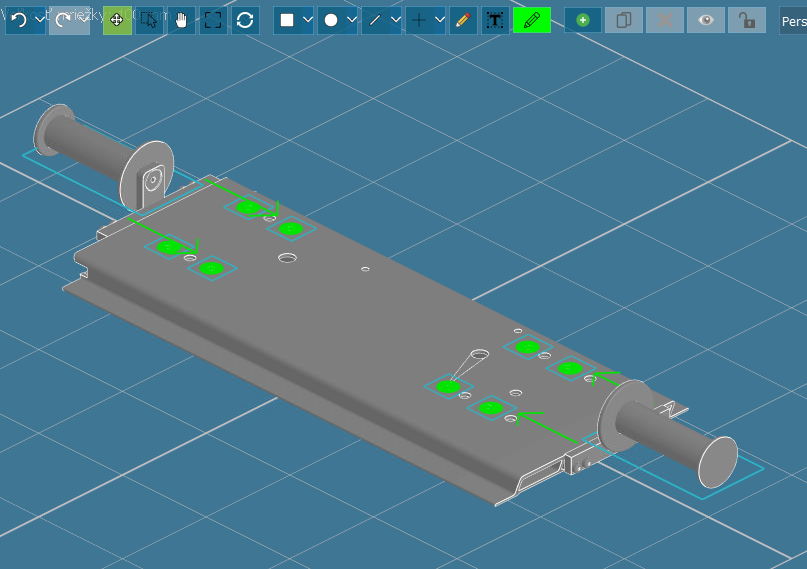The height and width of the screenshot is (569, 807).
Task: Open the crosshair tool dropdown arrow
Action: tap(439, 20)
